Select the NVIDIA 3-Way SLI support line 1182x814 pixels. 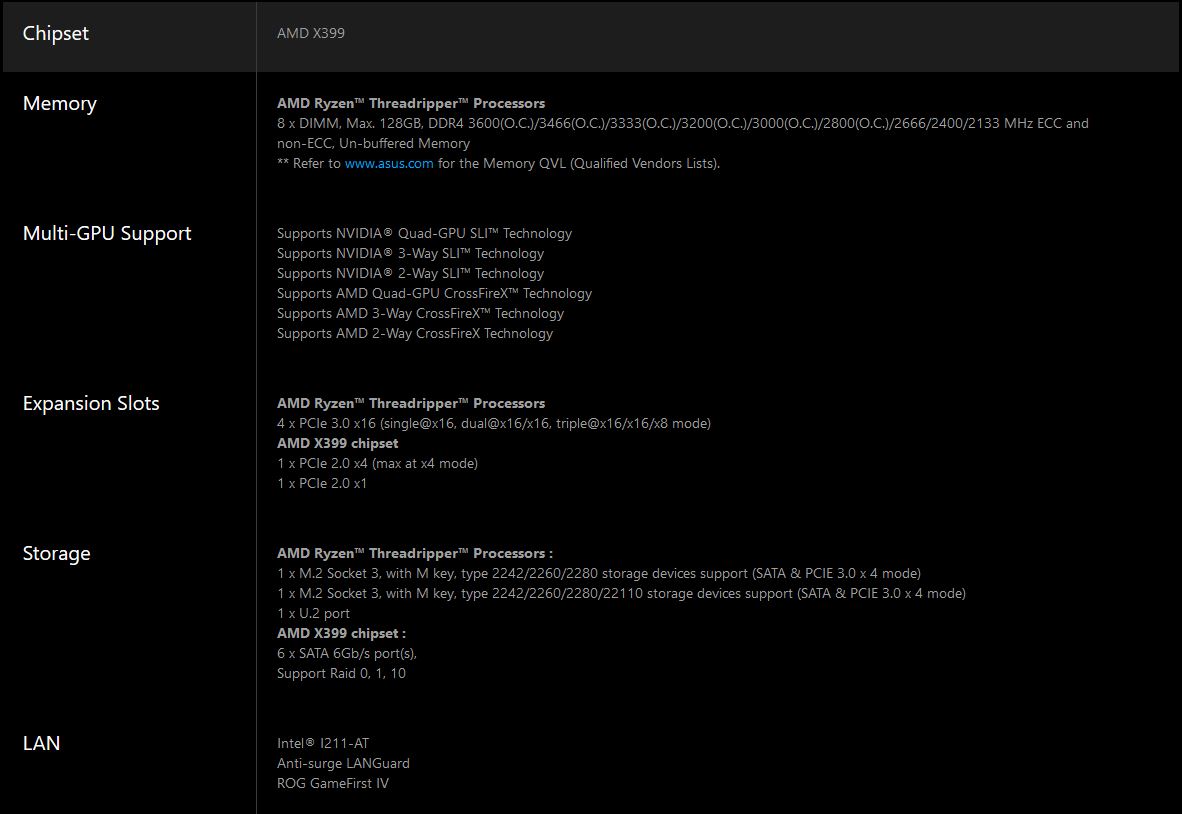(410, 253)
